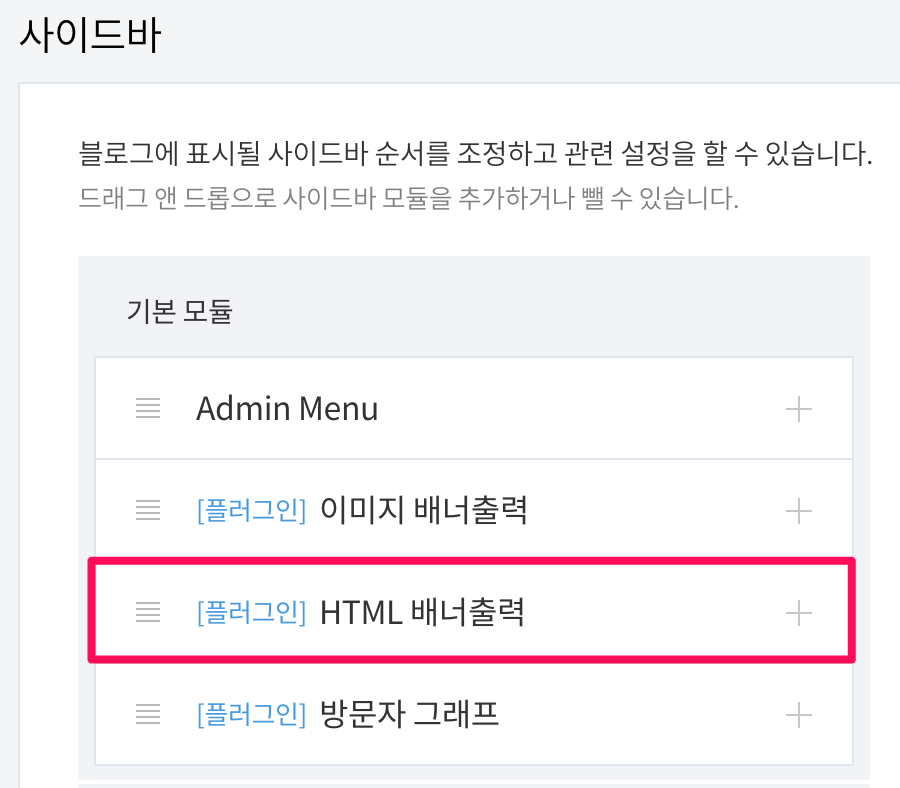Click the 사이드바 page title

coord(91,34)
